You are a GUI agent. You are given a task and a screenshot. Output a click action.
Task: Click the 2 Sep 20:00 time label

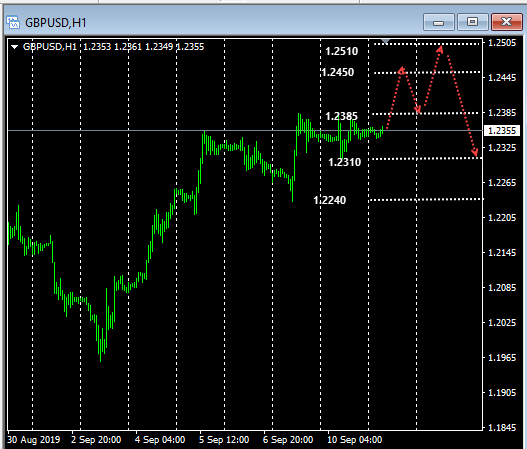[x=96, y=440]
